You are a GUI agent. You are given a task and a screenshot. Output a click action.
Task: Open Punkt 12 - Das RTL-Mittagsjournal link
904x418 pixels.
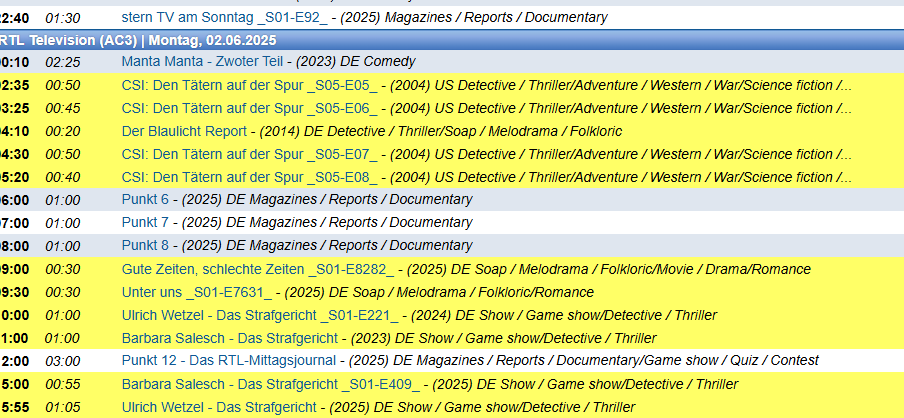click(x=228, y=361)
